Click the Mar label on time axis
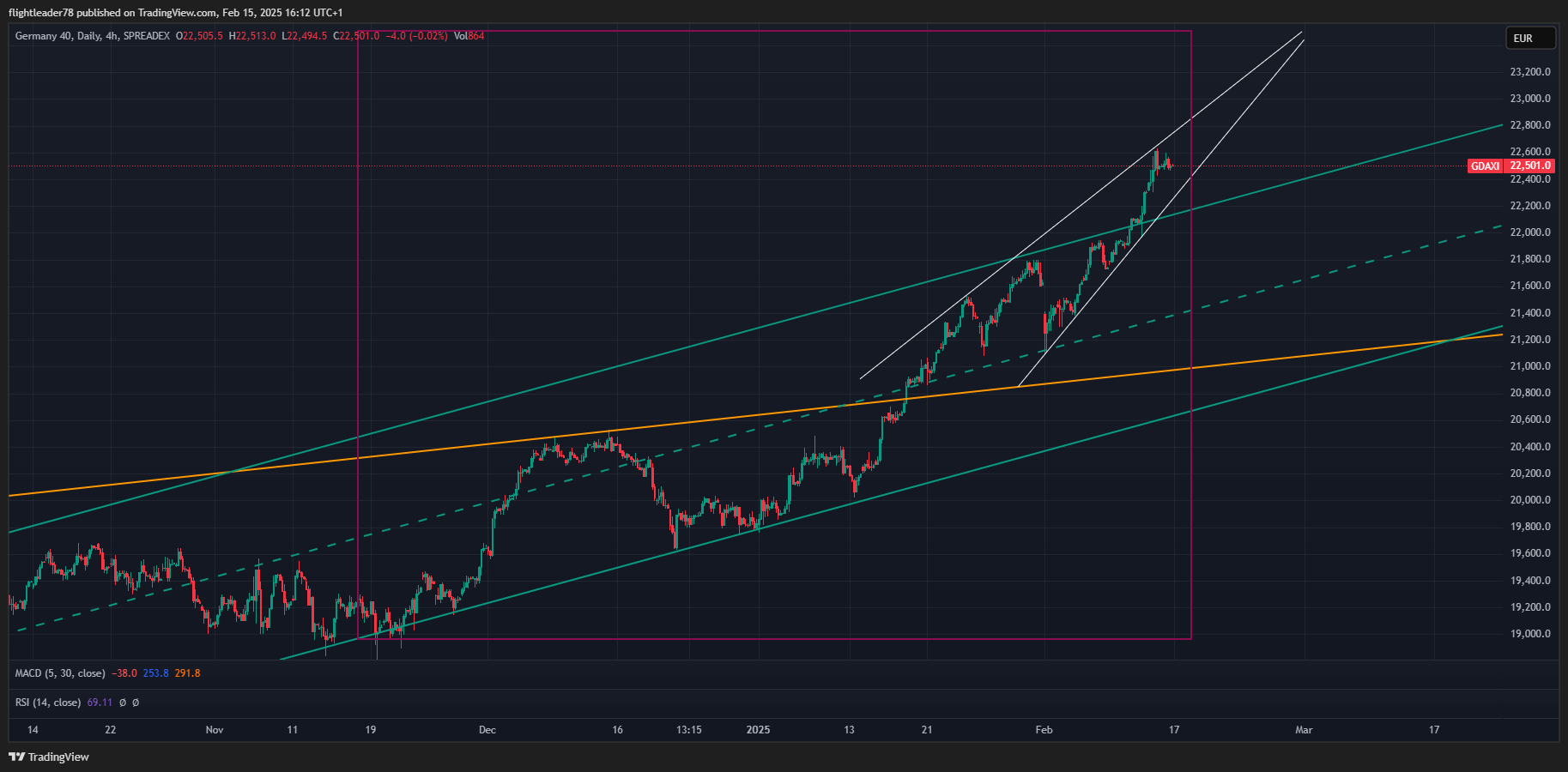Screen dimensions: 1568x772 pos(1304,730)
